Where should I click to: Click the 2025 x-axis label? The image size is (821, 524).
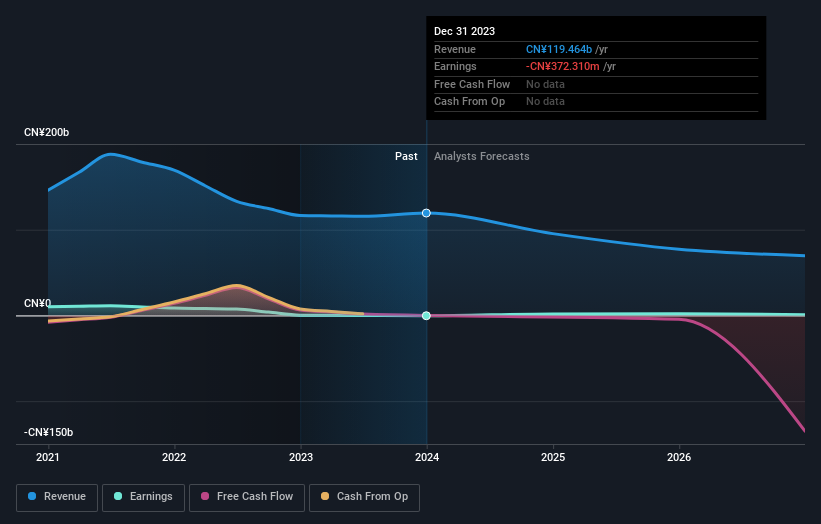pos(553,458)
